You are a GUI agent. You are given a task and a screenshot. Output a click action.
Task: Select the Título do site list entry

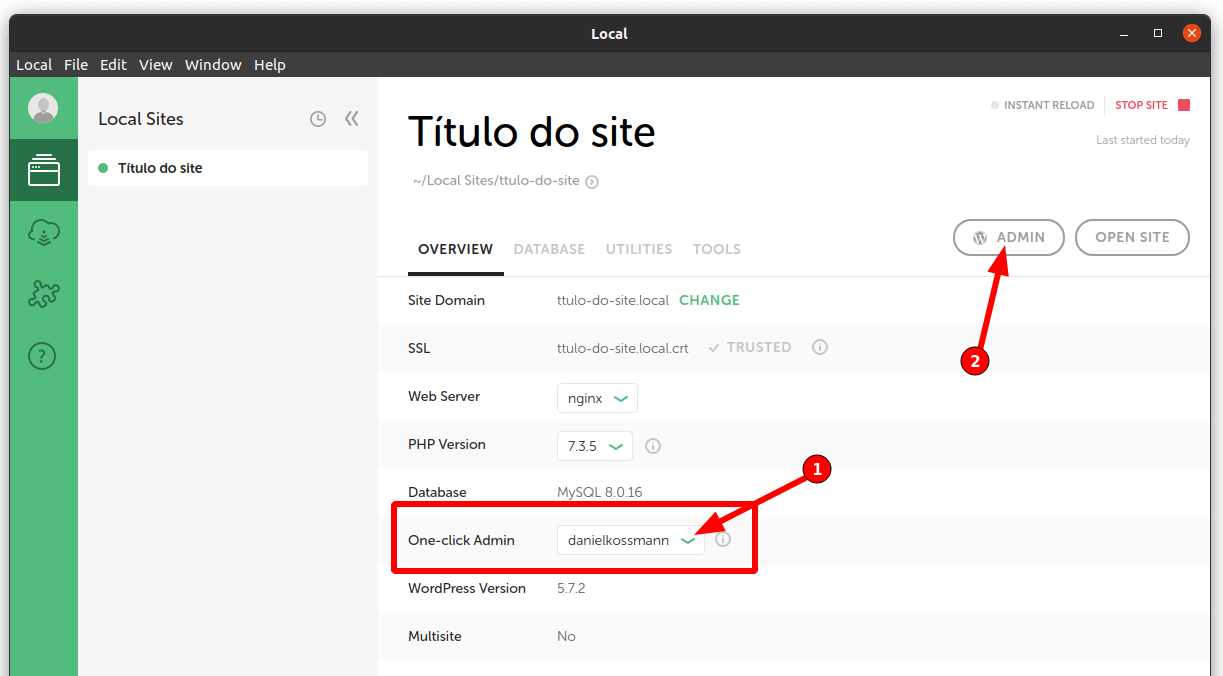click(x=228, y=168)
